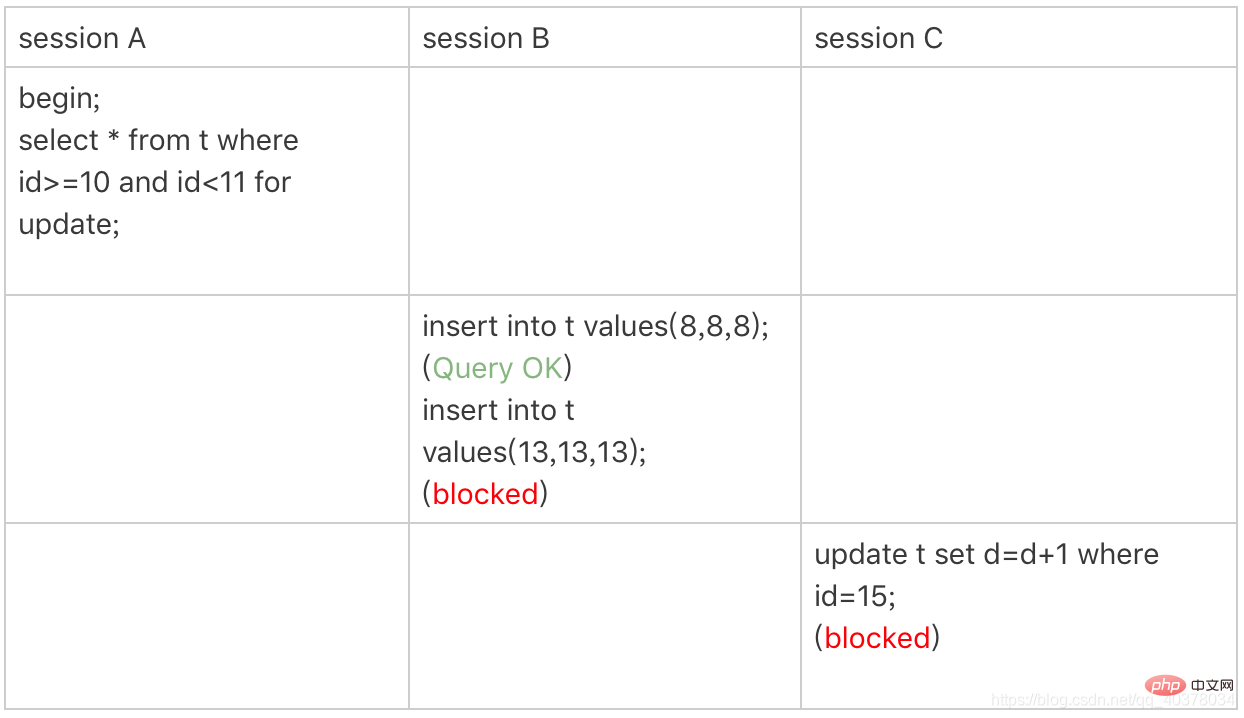Click the green Query OK text
The image size is (1244, 718).
point(497,368)
